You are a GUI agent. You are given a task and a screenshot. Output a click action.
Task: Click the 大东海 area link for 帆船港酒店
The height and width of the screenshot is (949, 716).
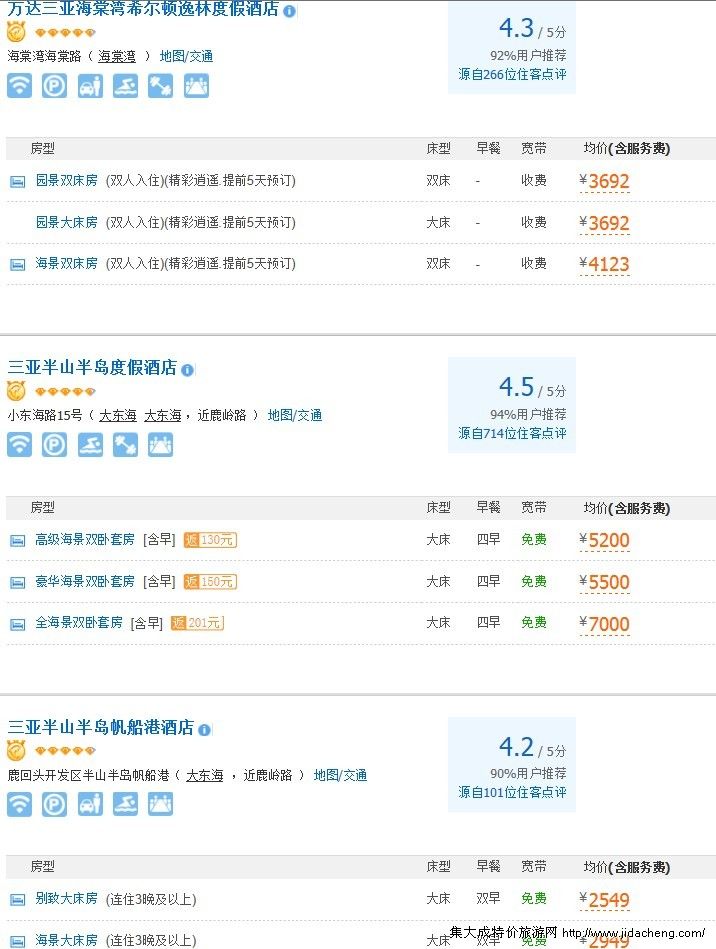204,775
